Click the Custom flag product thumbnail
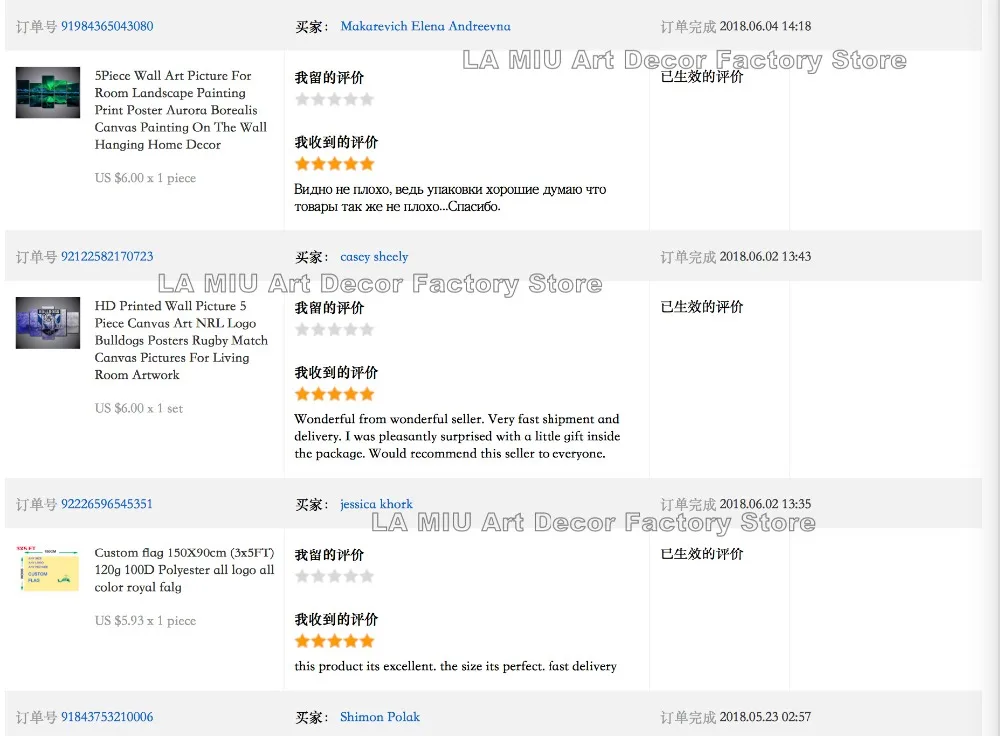 coord(47,568)
